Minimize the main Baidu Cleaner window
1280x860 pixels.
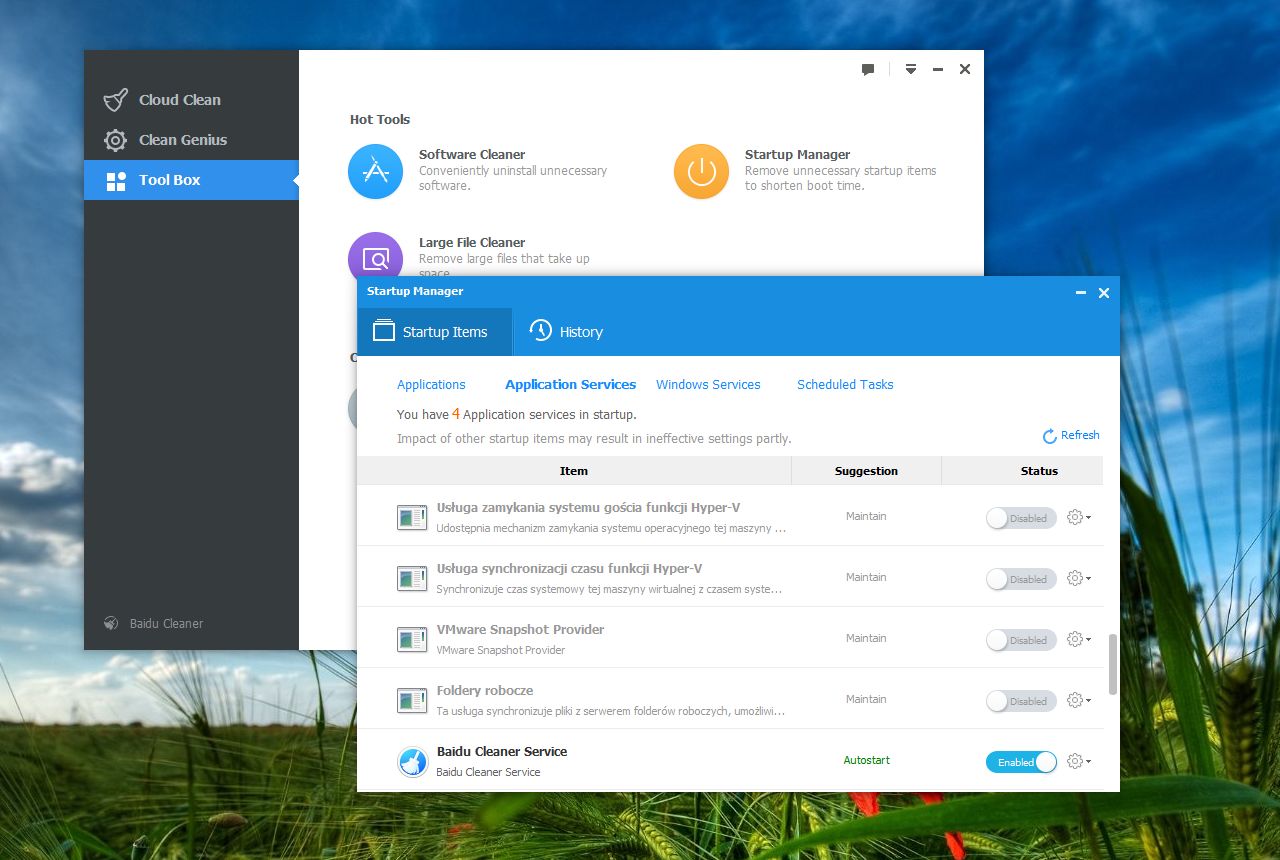[938, 70]
